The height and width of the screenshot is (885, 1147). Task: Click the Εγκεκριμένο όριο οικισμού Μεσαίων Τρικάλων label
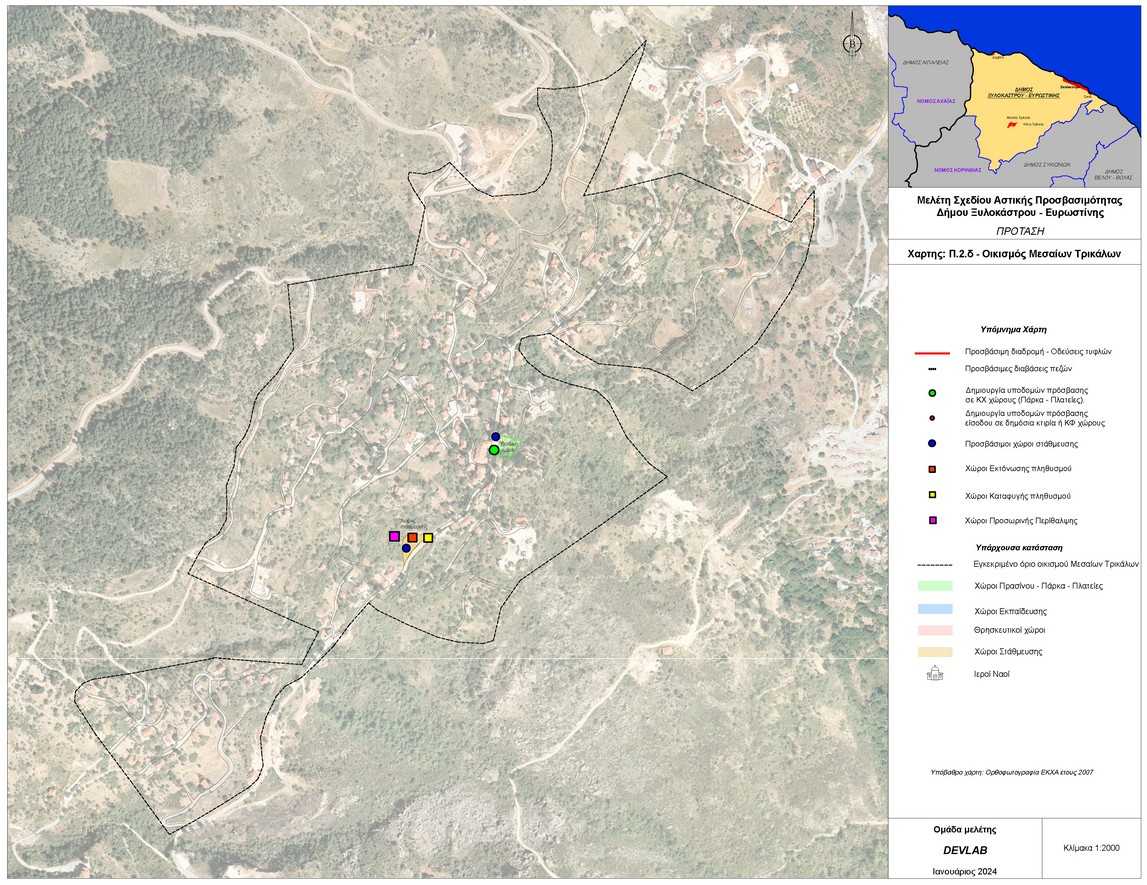click(x=1056, y=565)
